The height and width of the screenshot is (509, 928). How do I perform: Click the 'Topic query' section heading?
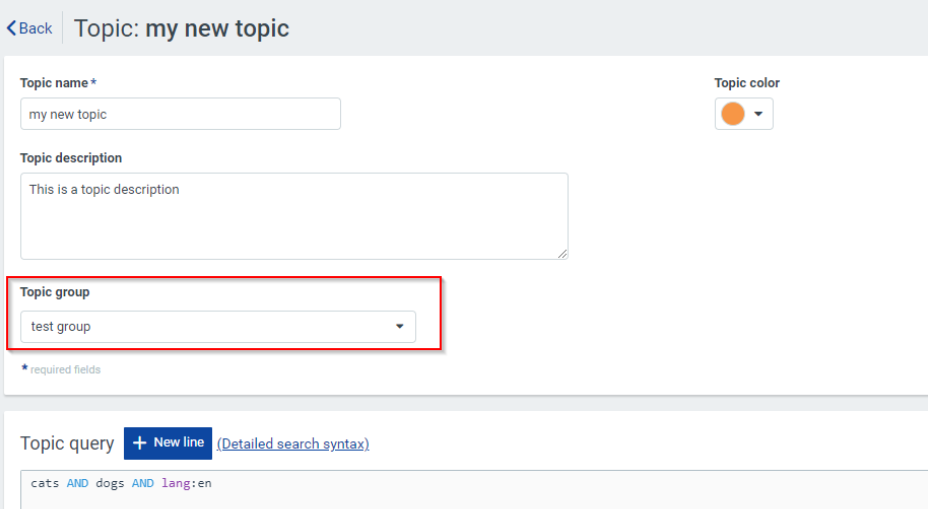pyautogui.click(x=67, y=444)
